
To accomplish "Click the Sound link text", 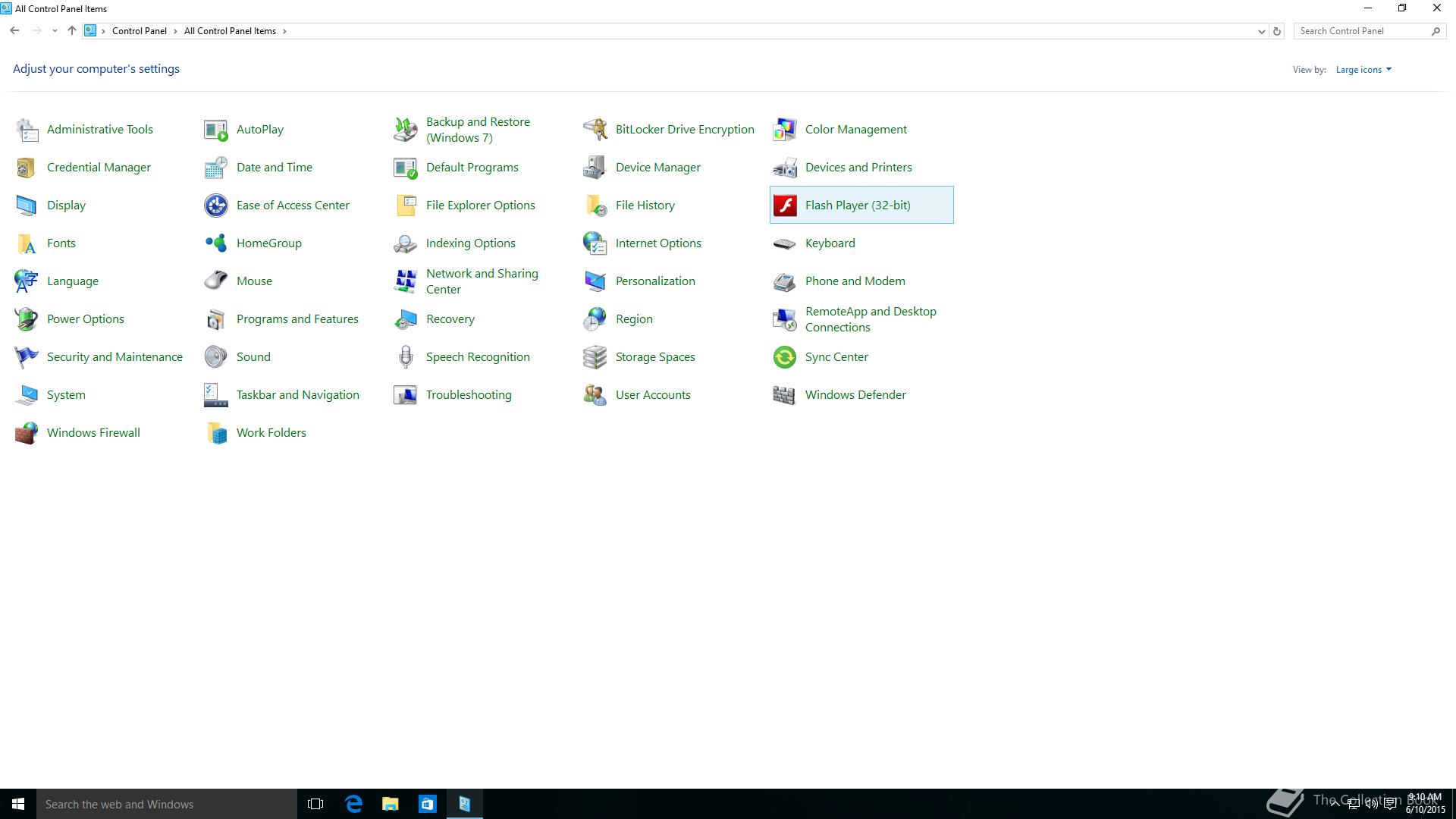I will point(253,357).
